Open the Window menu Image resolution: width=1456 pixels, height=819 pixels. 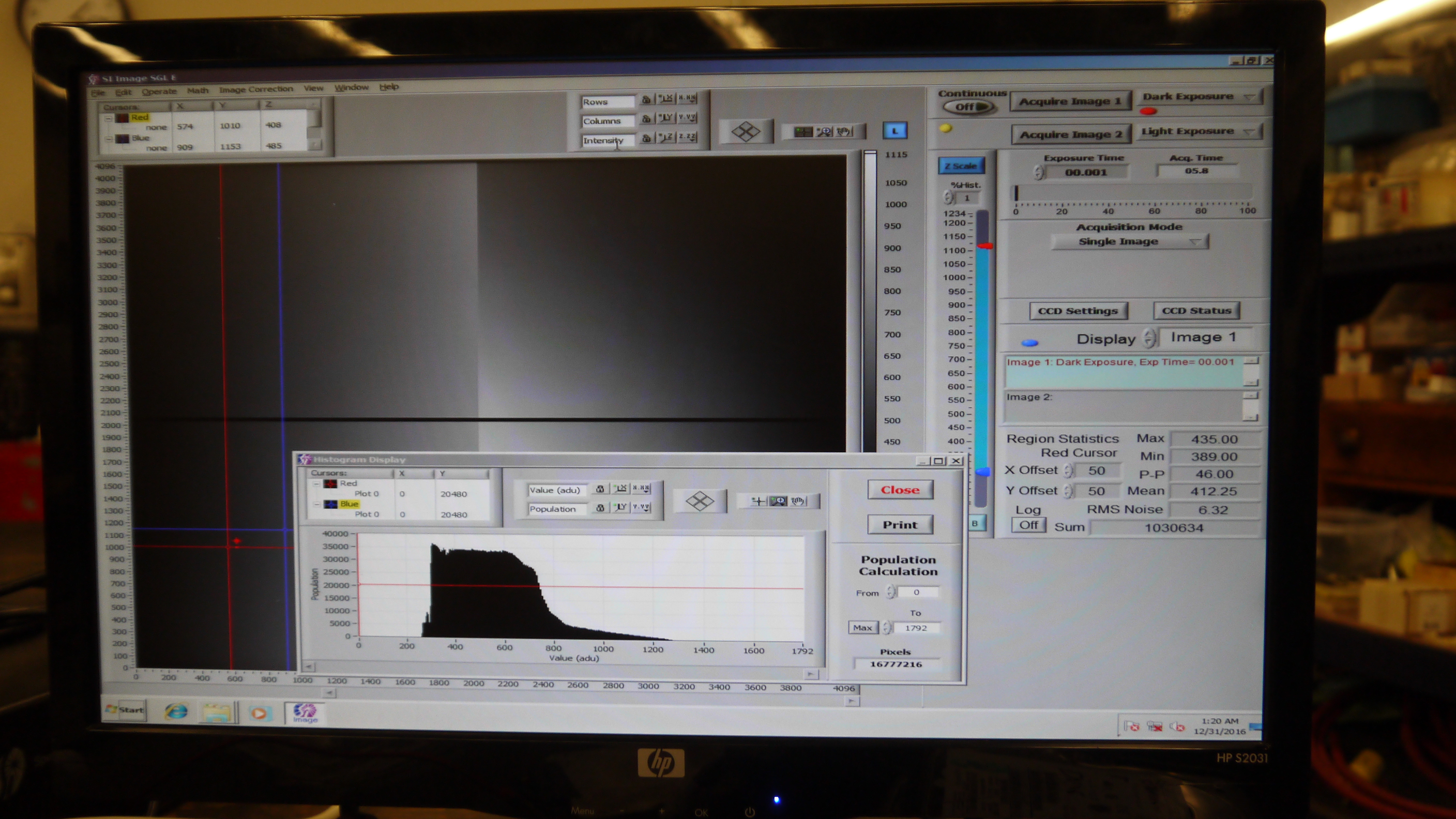pyautogui.click(x=351, y=87)
